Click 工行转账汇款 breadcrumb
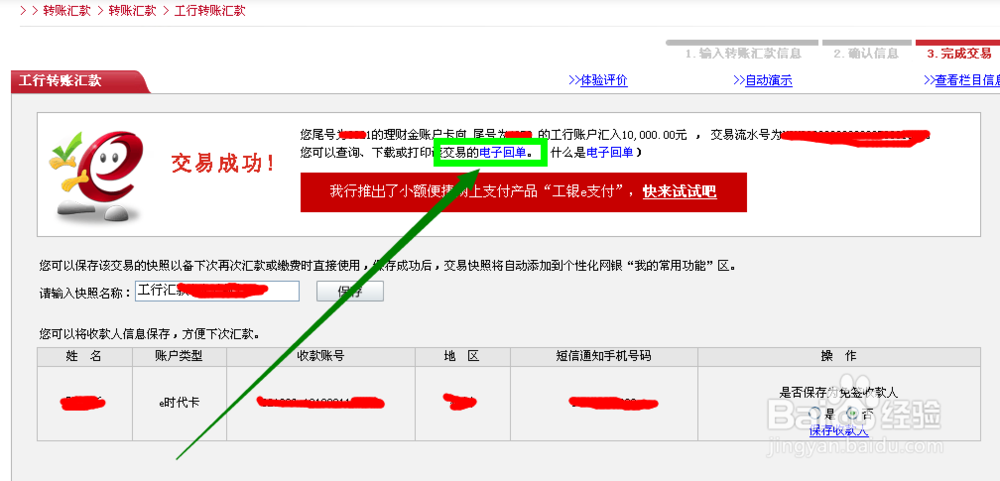Image resolution: width=1000 pixels, height=481 pixels. [210, 11]
